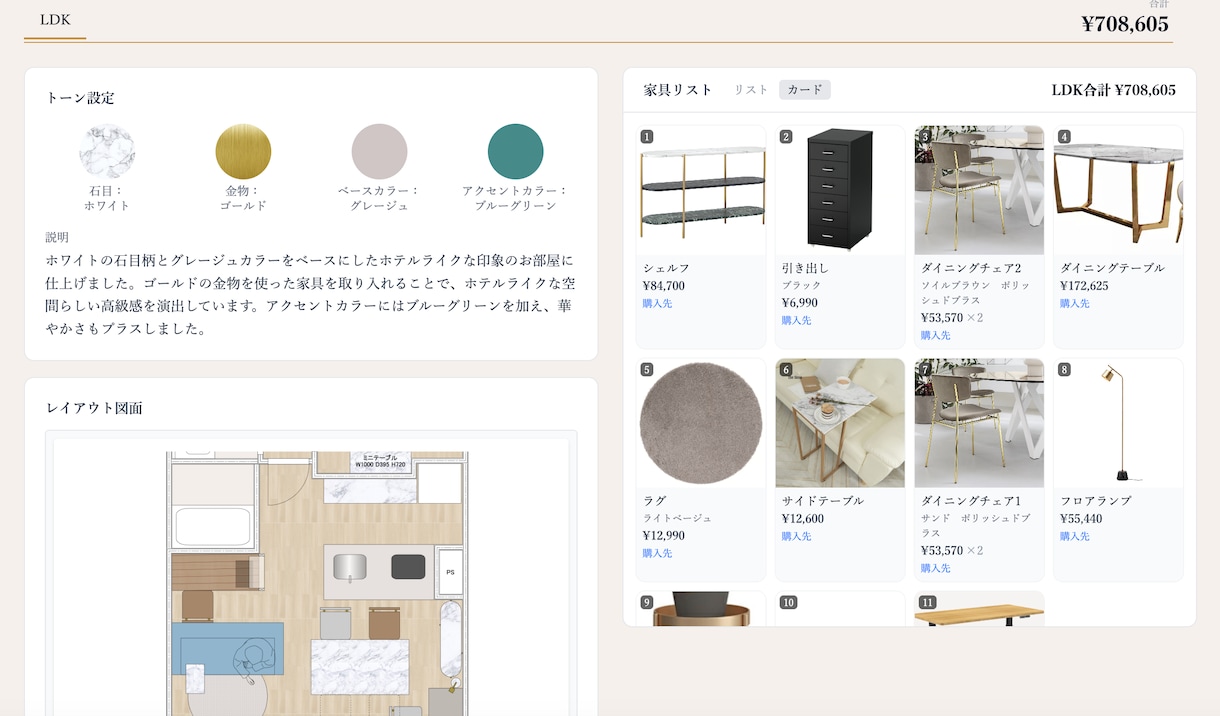Click number badge 11 on wooden table card
Image resolution: width=1220 pixels, height=716 pixels.
point(927,603)
